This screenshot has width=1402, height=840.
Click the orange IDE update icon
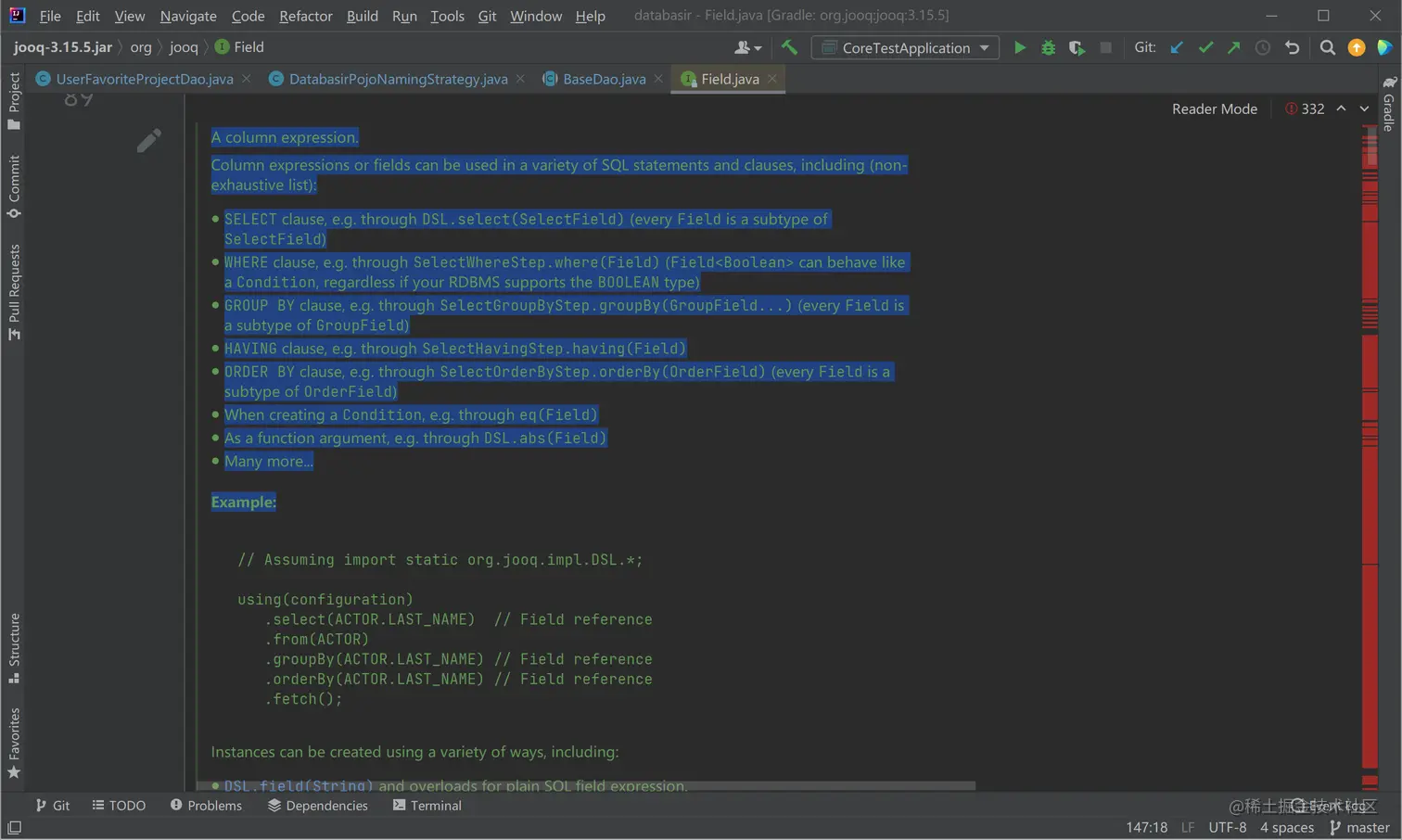pyautogui.click(x=1357, y=47)
